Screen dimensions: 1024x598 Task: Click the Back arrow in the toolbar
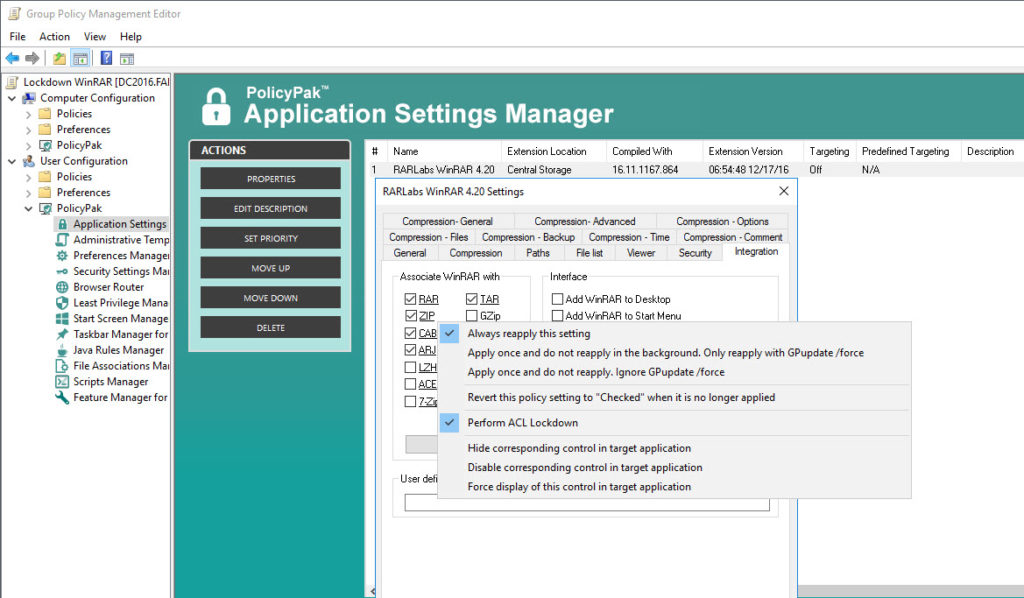point(12,58)
